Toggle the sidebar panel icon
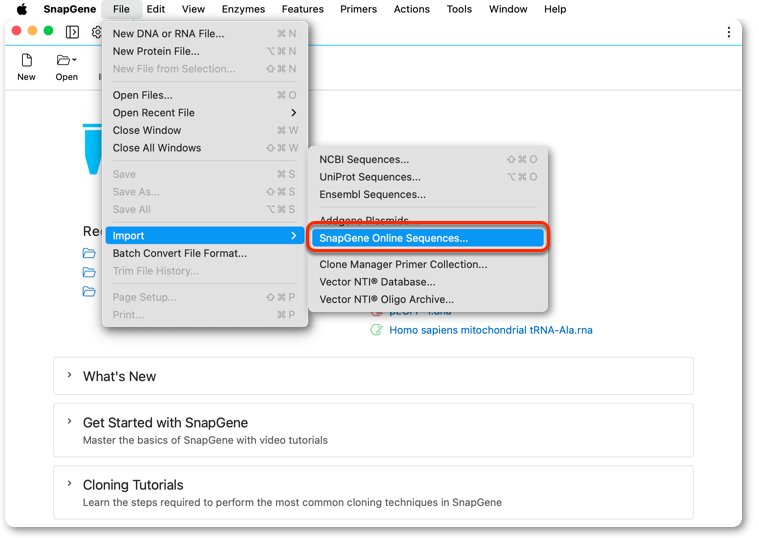Screen dimensions: 759x538 [x=72, y=32]
